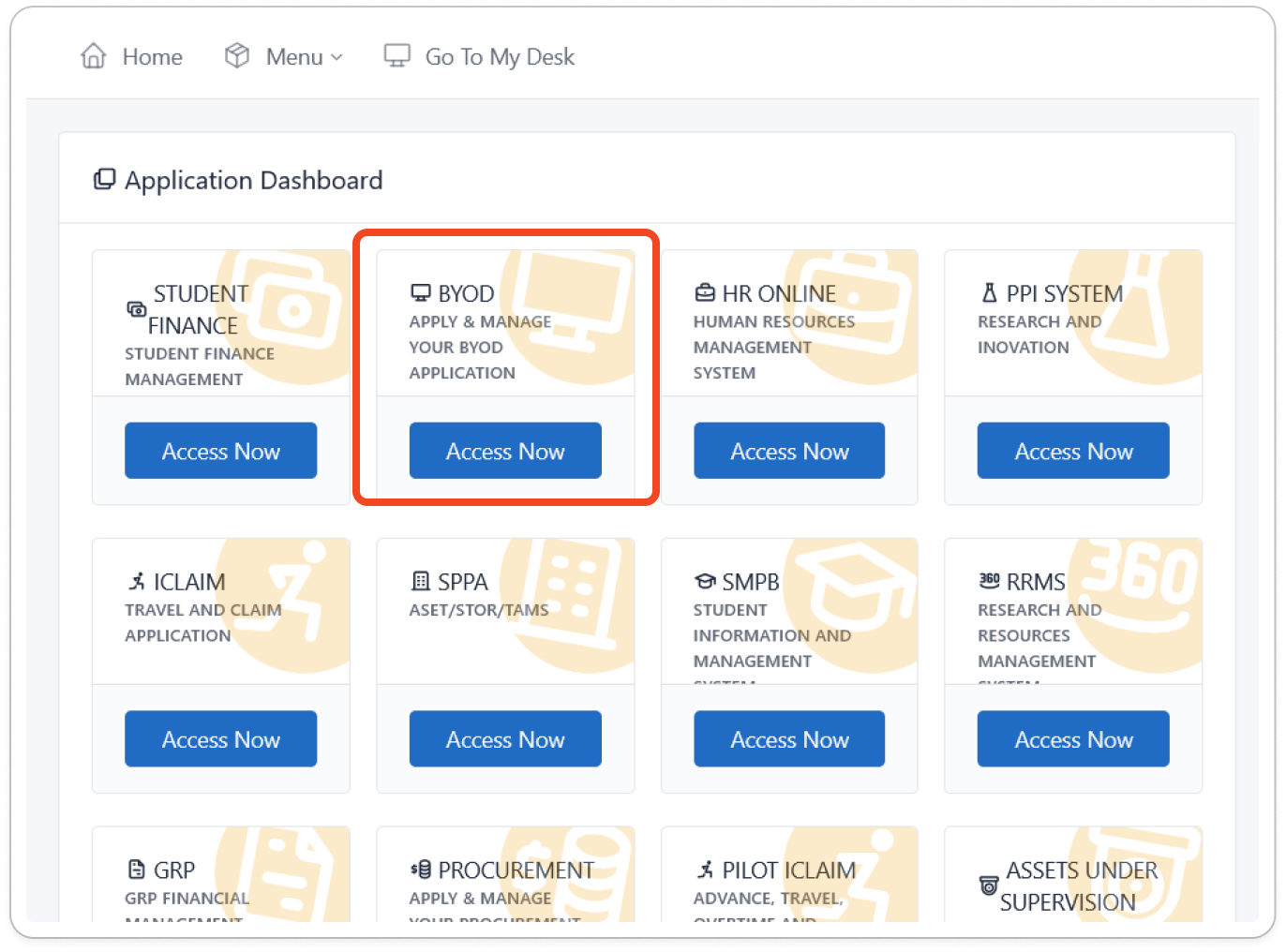Click the SMPB graduation cap icon

pos(705,582)
